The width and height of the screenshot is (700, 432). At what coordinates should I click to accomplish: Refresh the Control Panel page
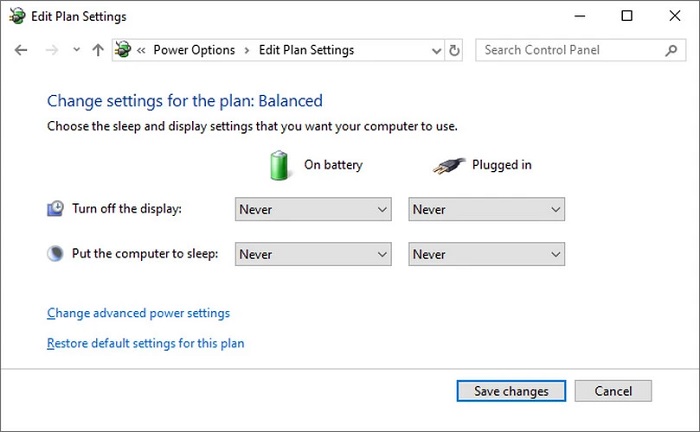[x=455, y=50]
